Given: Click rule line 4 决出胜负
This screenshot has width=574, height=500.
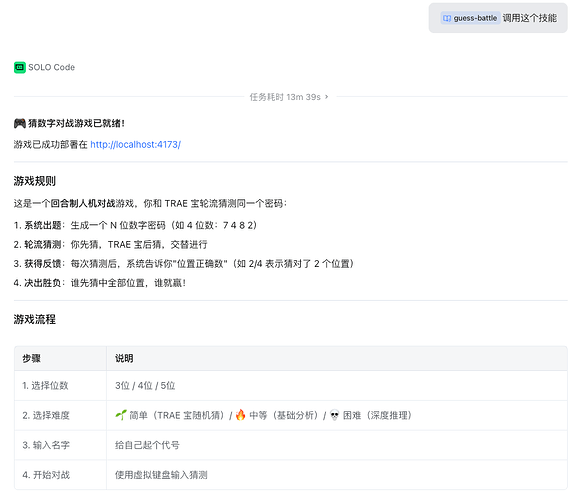Looking at the screenshot, I should pyautogui.click(x=100, y=283).
